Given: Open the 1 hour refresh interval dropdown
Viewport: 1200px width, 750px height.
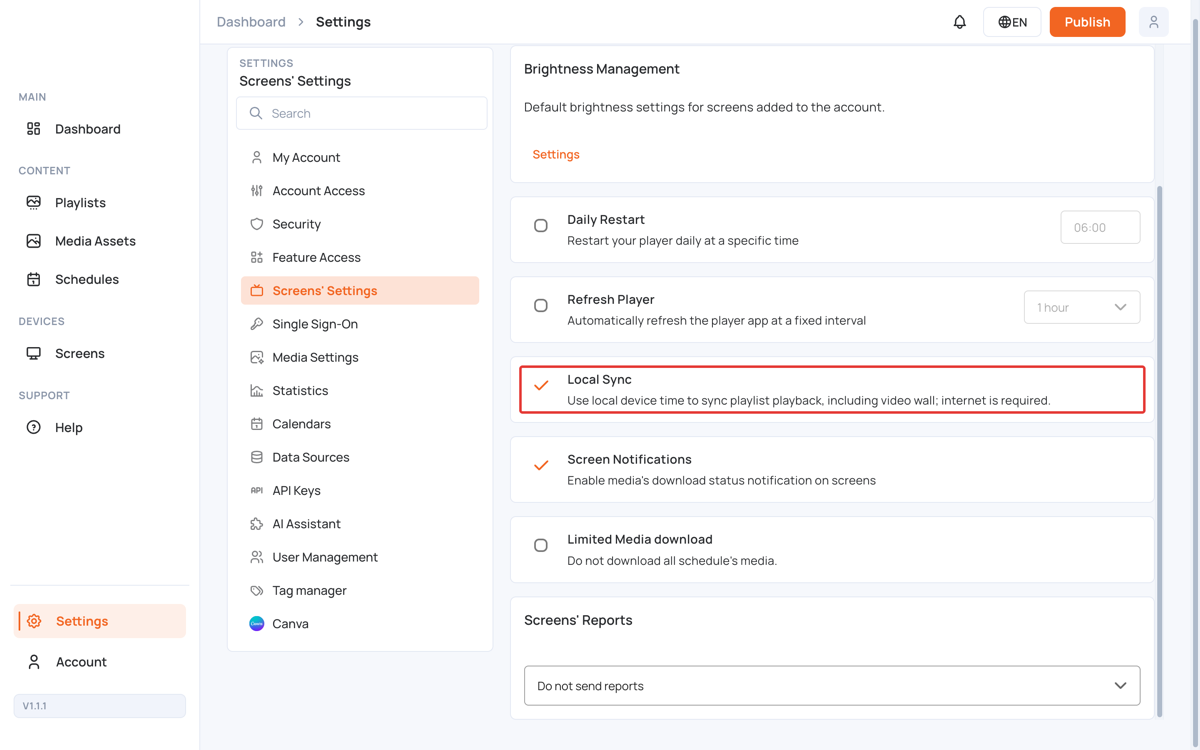Looking at the screenshot, I should click(1082, 307).
